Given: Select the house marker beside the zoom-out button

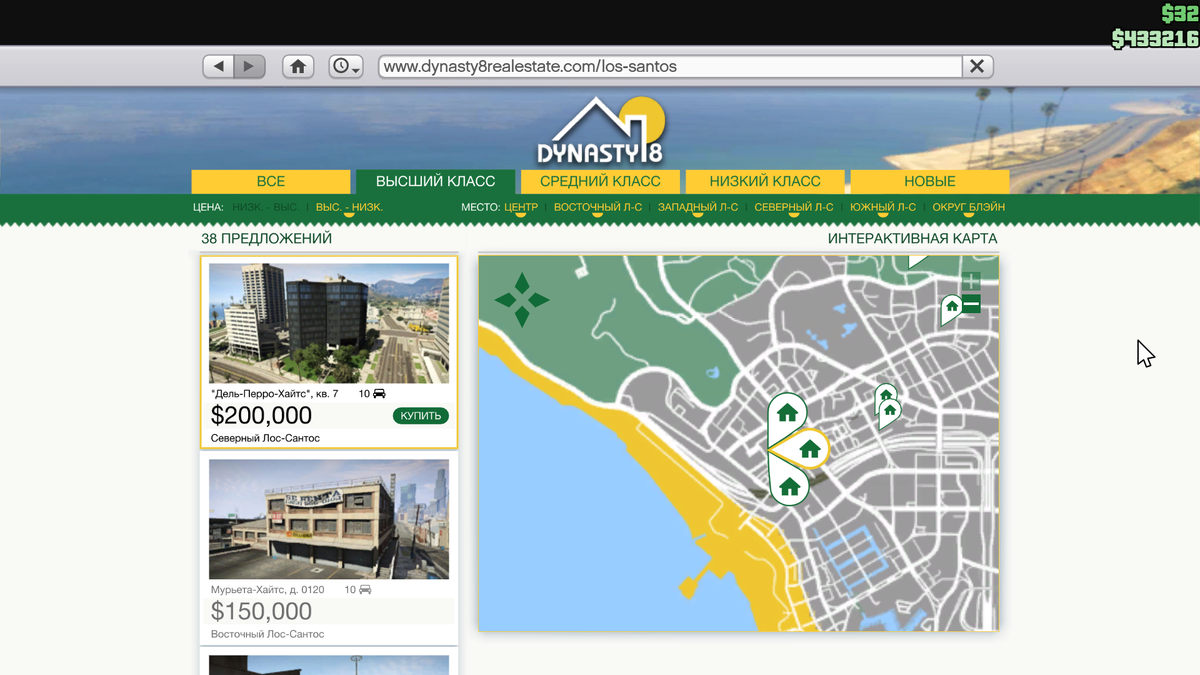Looking at the screenshot, I should (x=952, y=306).
